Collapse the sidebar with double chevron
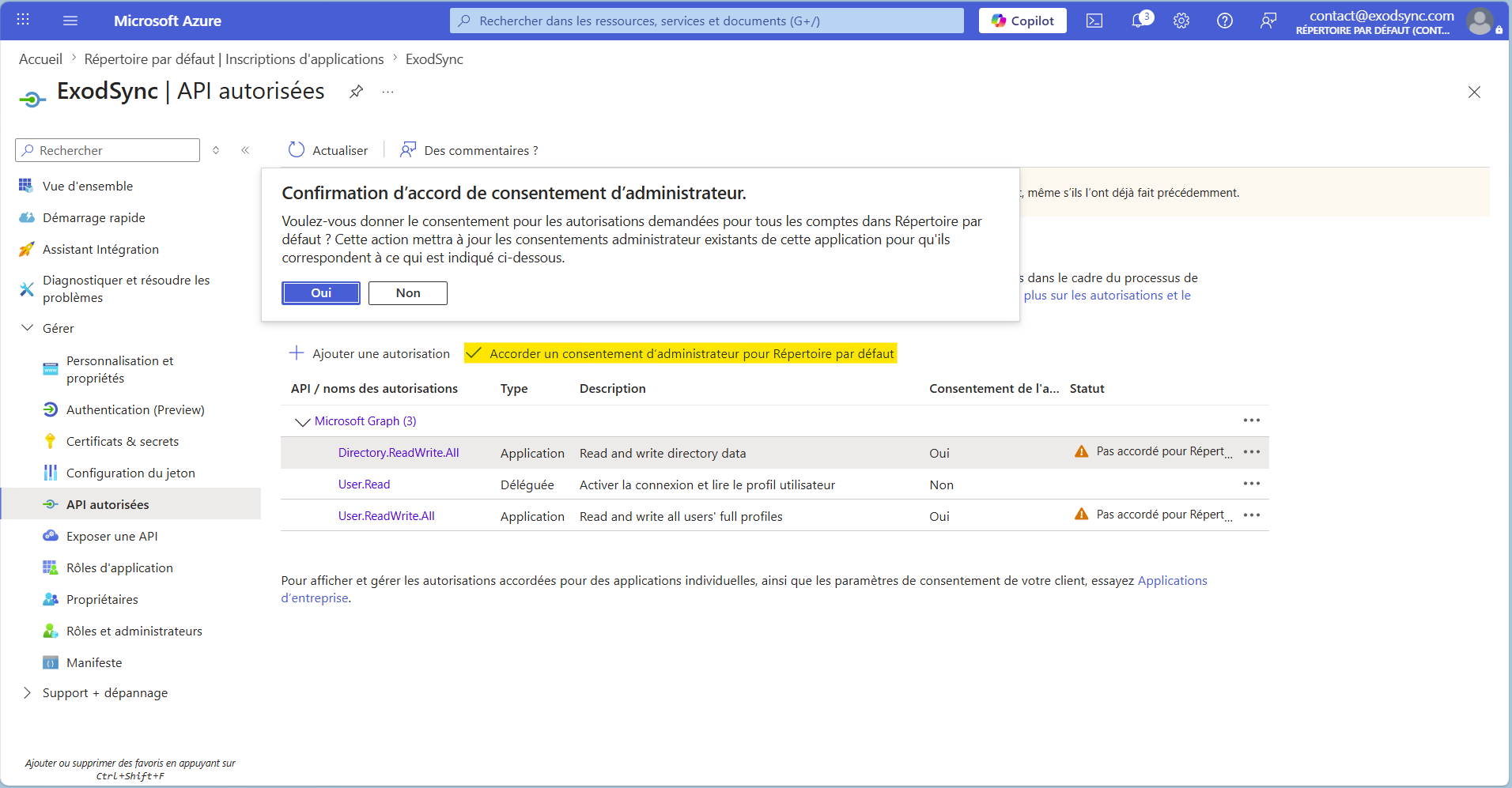Viewport: 1512px width, 788px height. point(245,150)
